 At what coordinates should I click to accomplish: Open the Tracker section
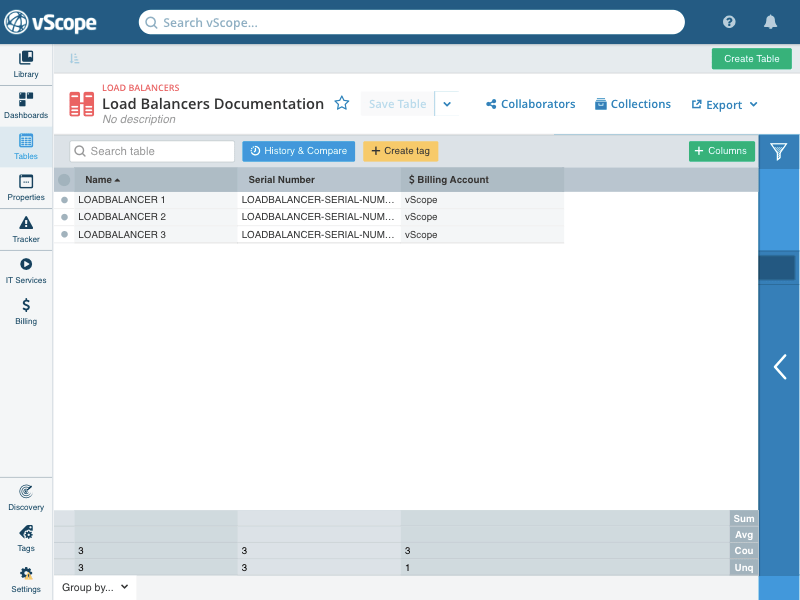tap(26, 230)
